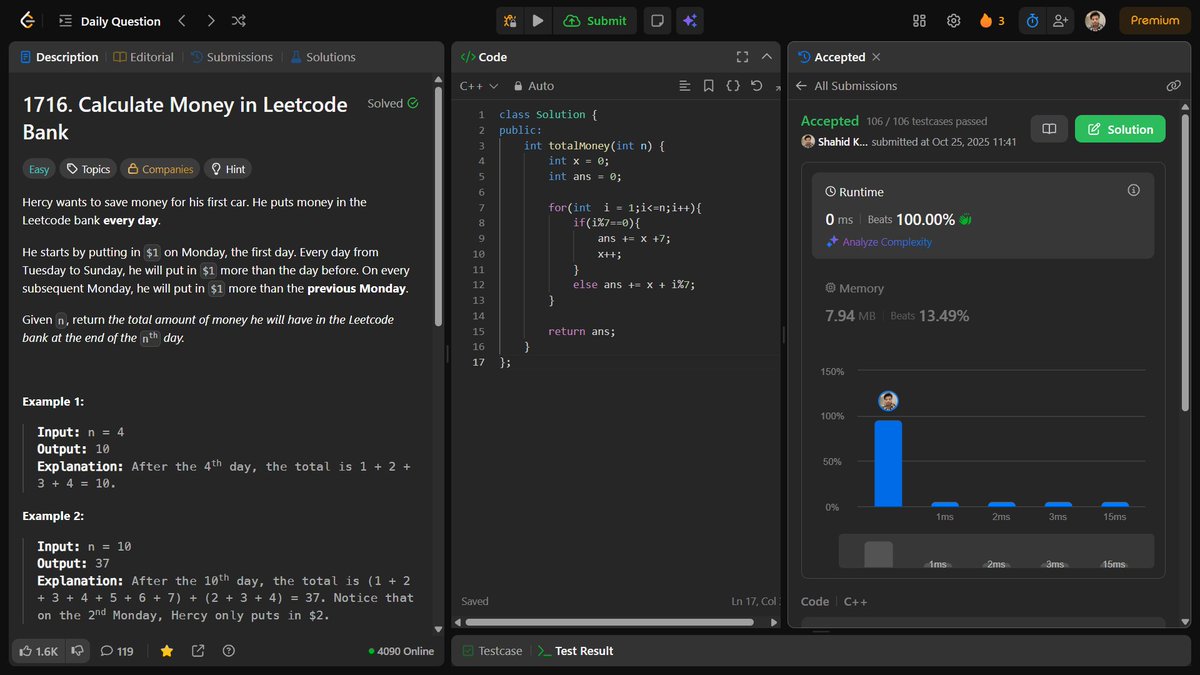1200x675 pixels.
Task: Submit the solution
Action: [595, 20]
